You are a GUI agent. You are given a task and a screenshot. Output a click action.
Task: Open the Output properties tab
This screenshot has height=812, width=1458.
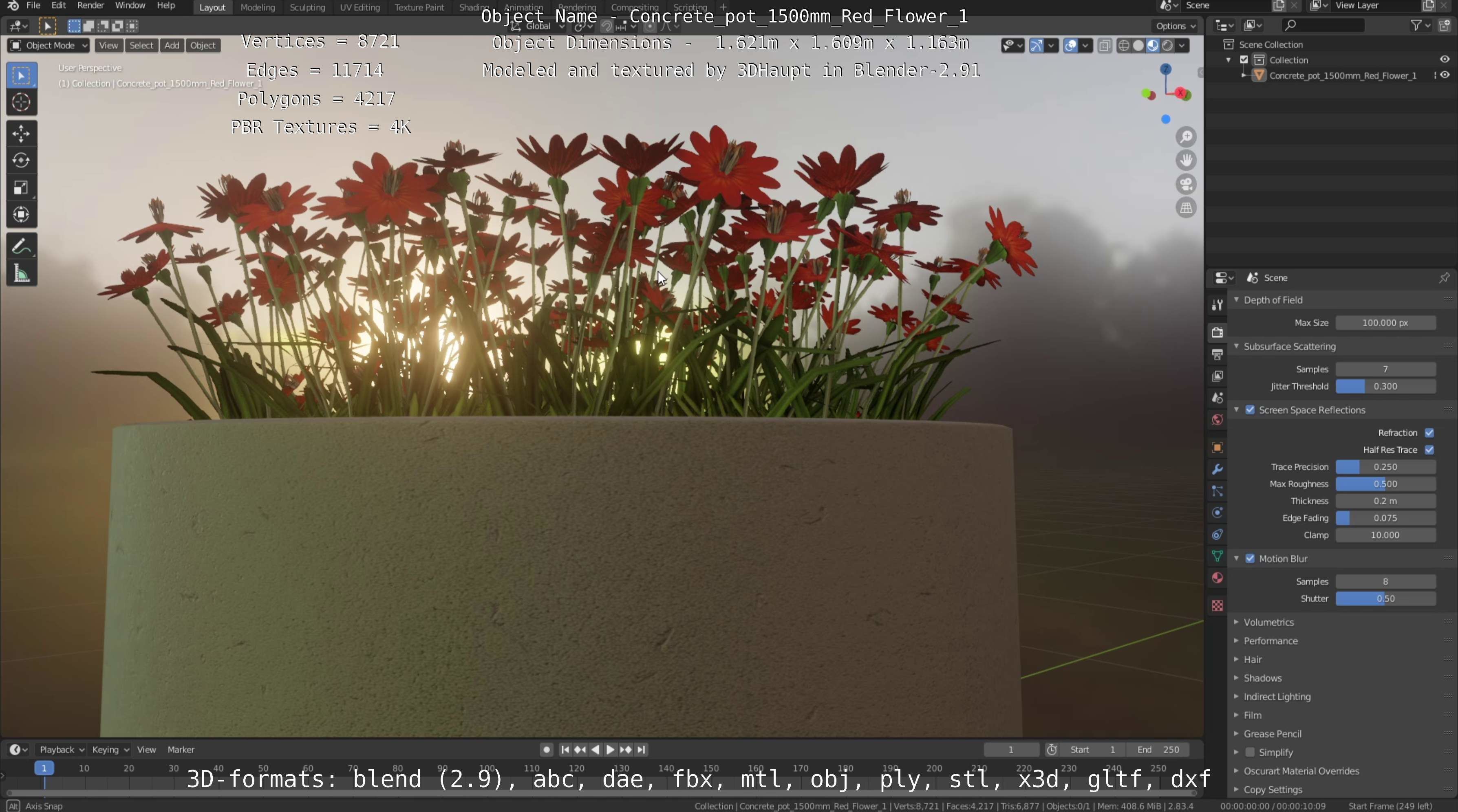[1218, 354]
